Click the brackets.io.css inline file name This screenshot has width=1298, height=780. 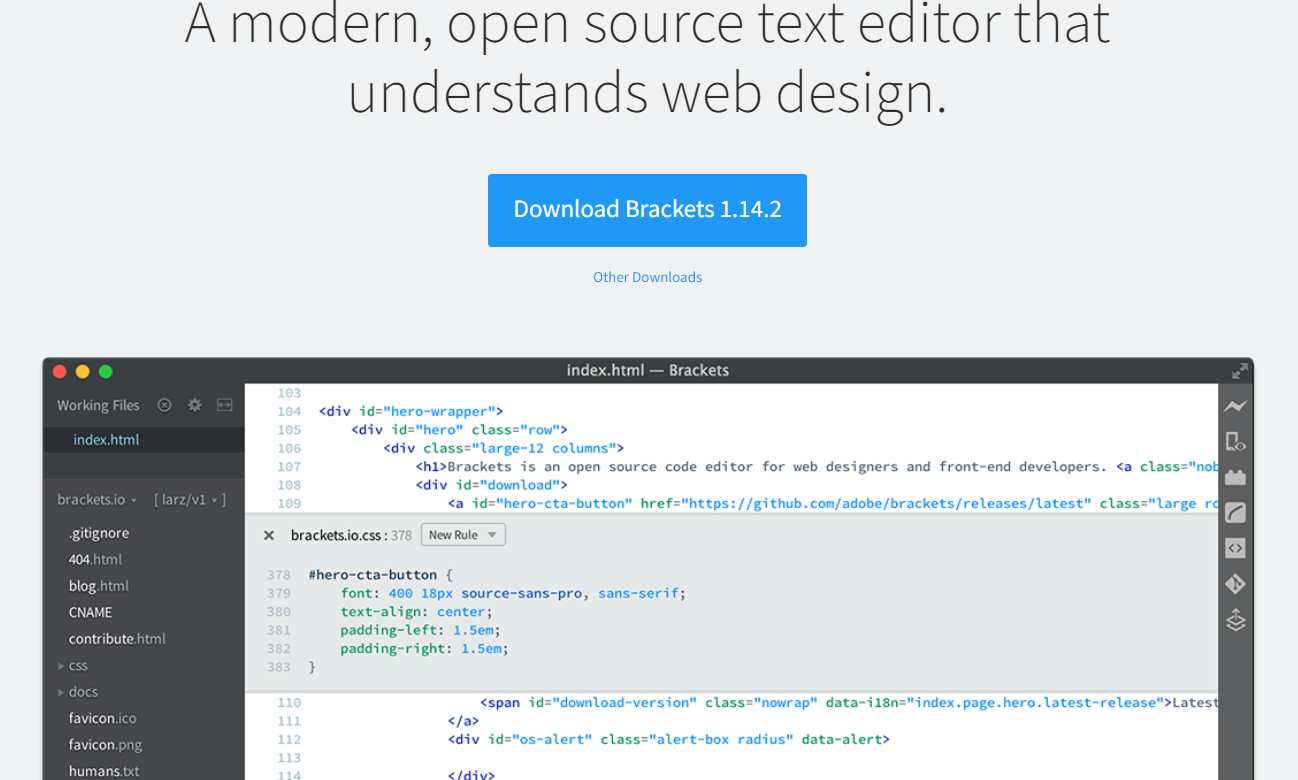click(x=337, y=535)
